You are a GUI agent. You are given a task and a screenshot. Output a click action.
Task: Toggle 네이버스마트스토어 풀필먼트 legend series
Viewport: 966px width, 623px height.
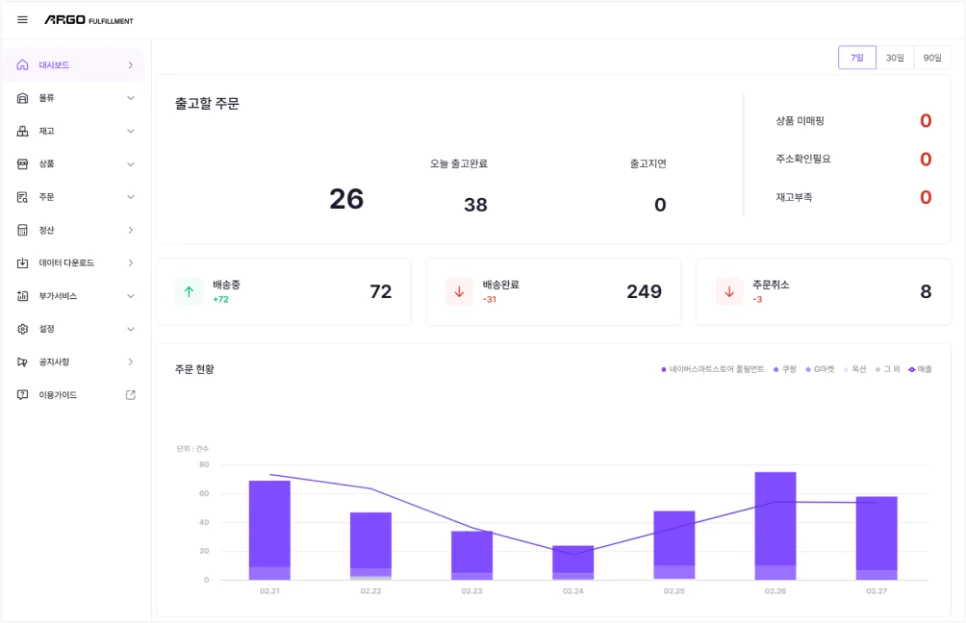click(x=712, y=369)
